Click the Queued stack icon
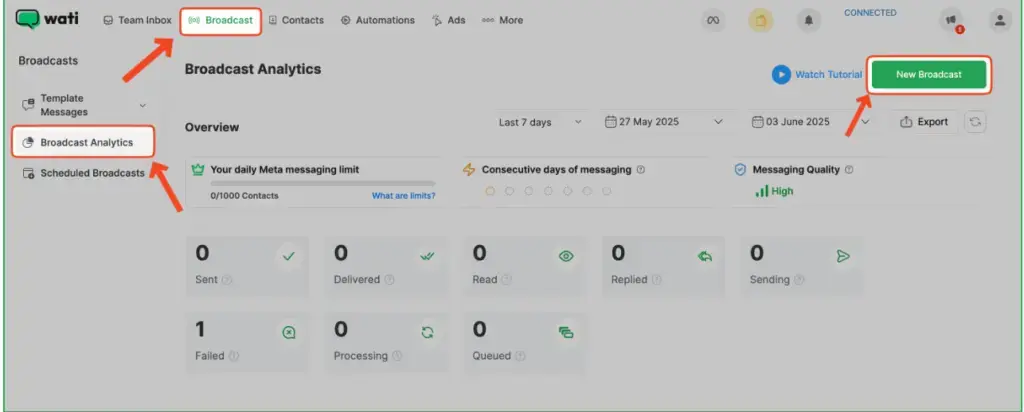 point(566,333)
